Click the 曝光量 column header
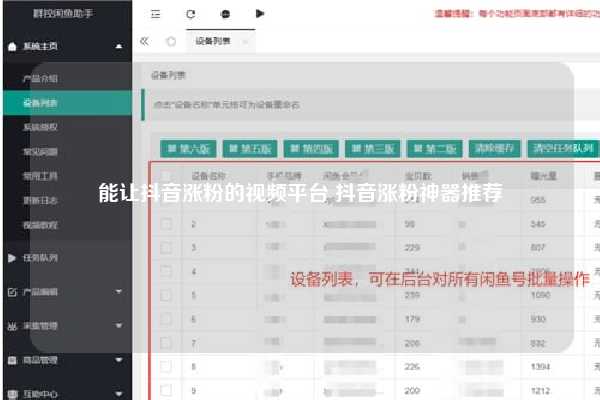 543,176
